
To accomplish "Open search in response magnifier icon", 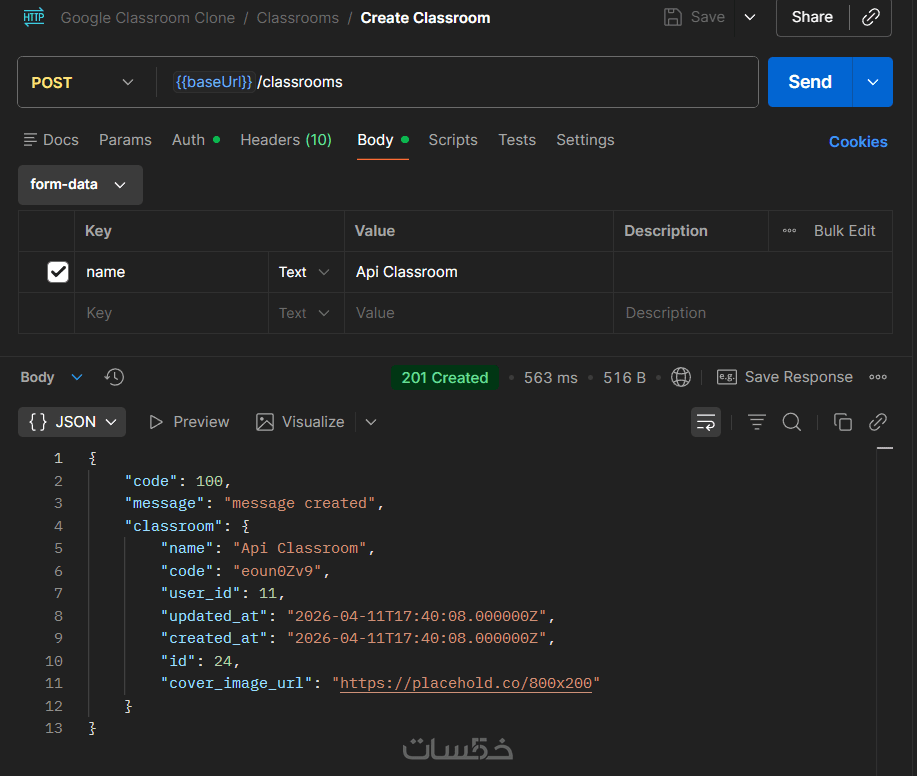I will point(792,422).
